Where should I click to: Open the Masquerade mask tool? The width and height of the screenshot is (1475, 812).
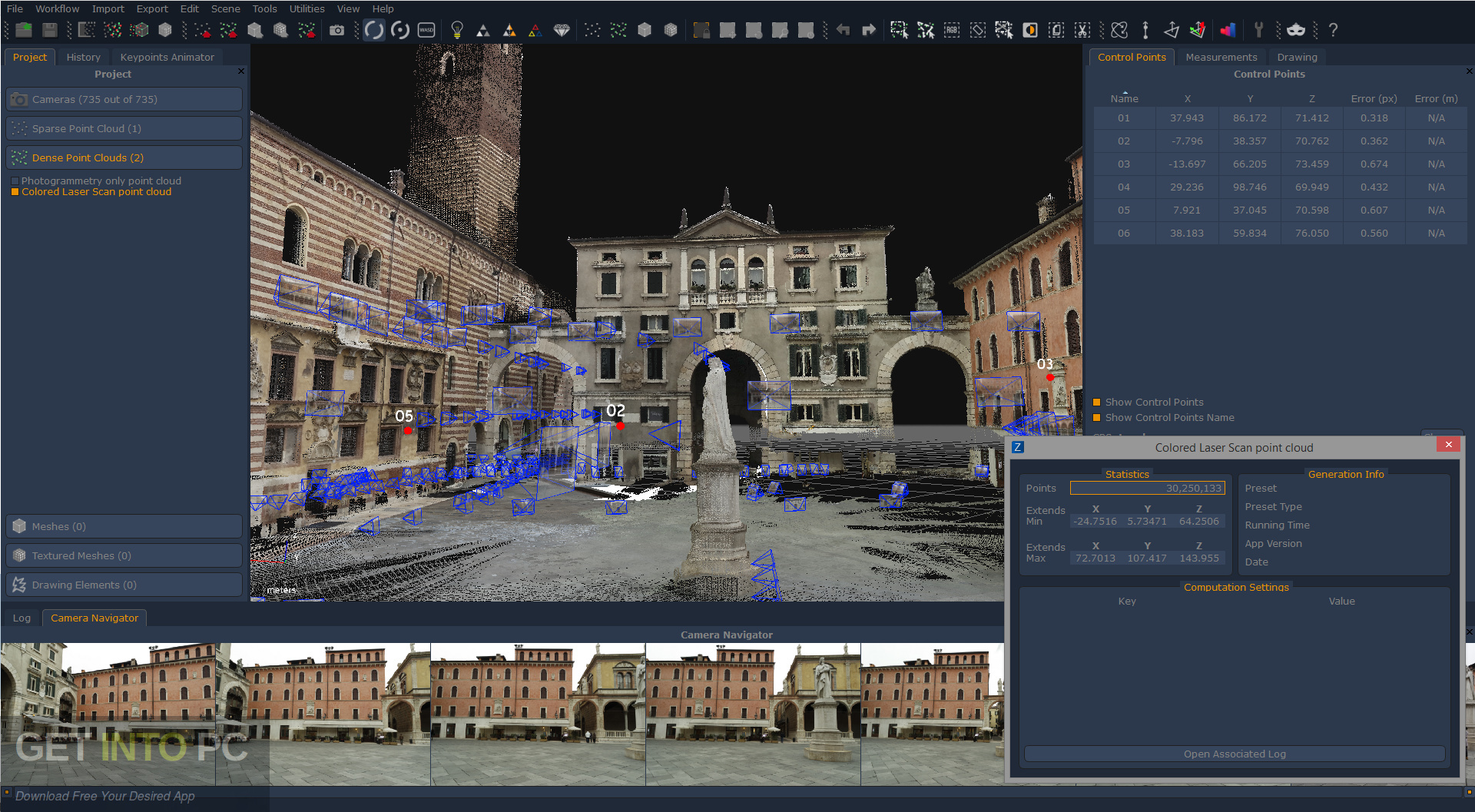1294,30
